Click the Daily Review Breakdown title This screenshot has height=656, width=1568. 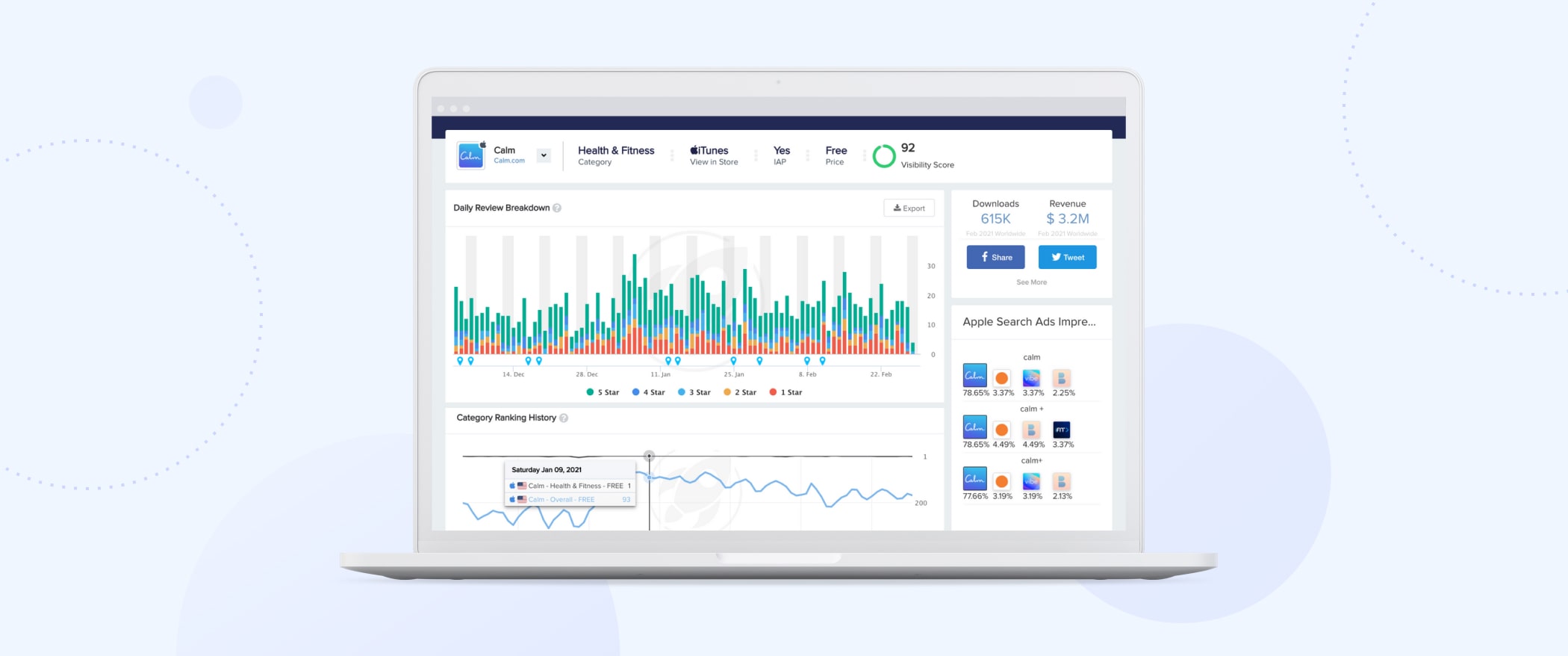(x=502, y=208)
